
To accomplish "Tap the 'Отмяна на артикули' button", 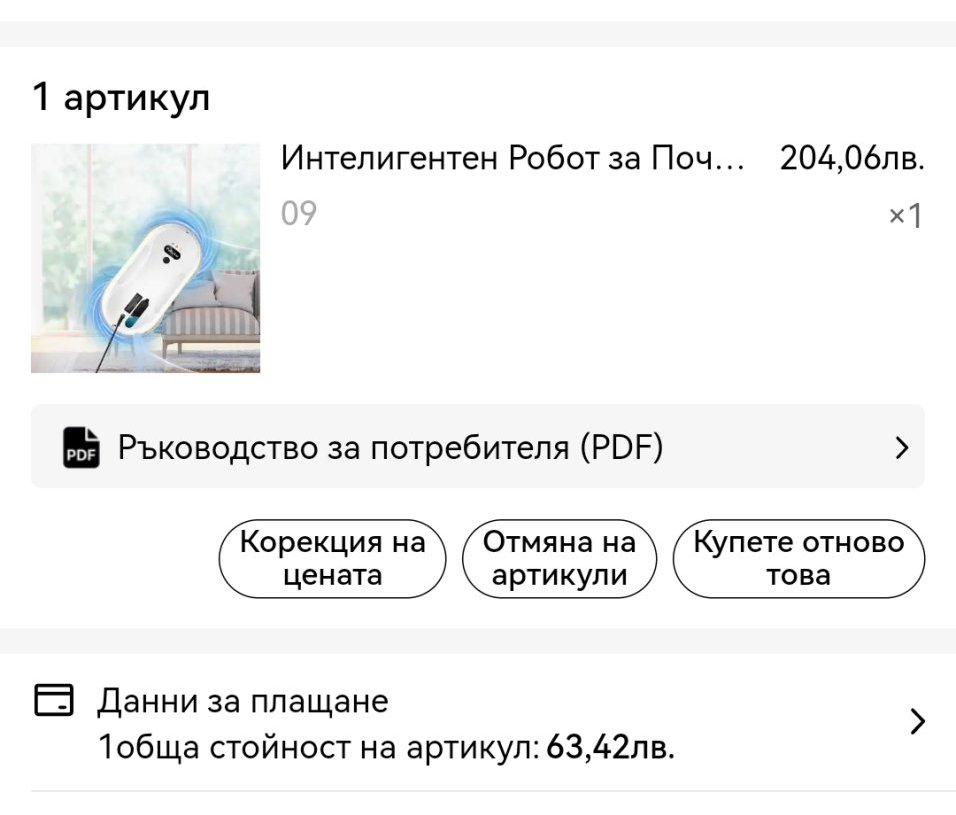I will (559, 558).
